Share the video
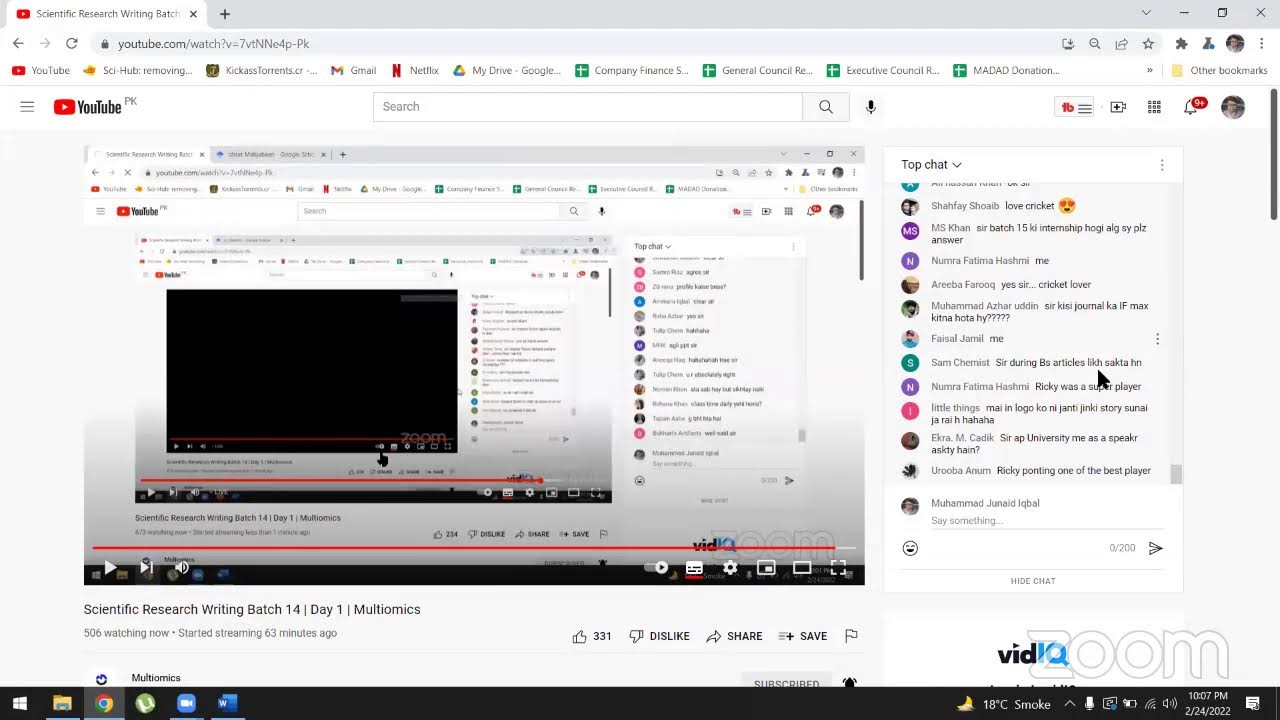The width and height of the screenshot is (1280, 720). (x=734, y=636)
